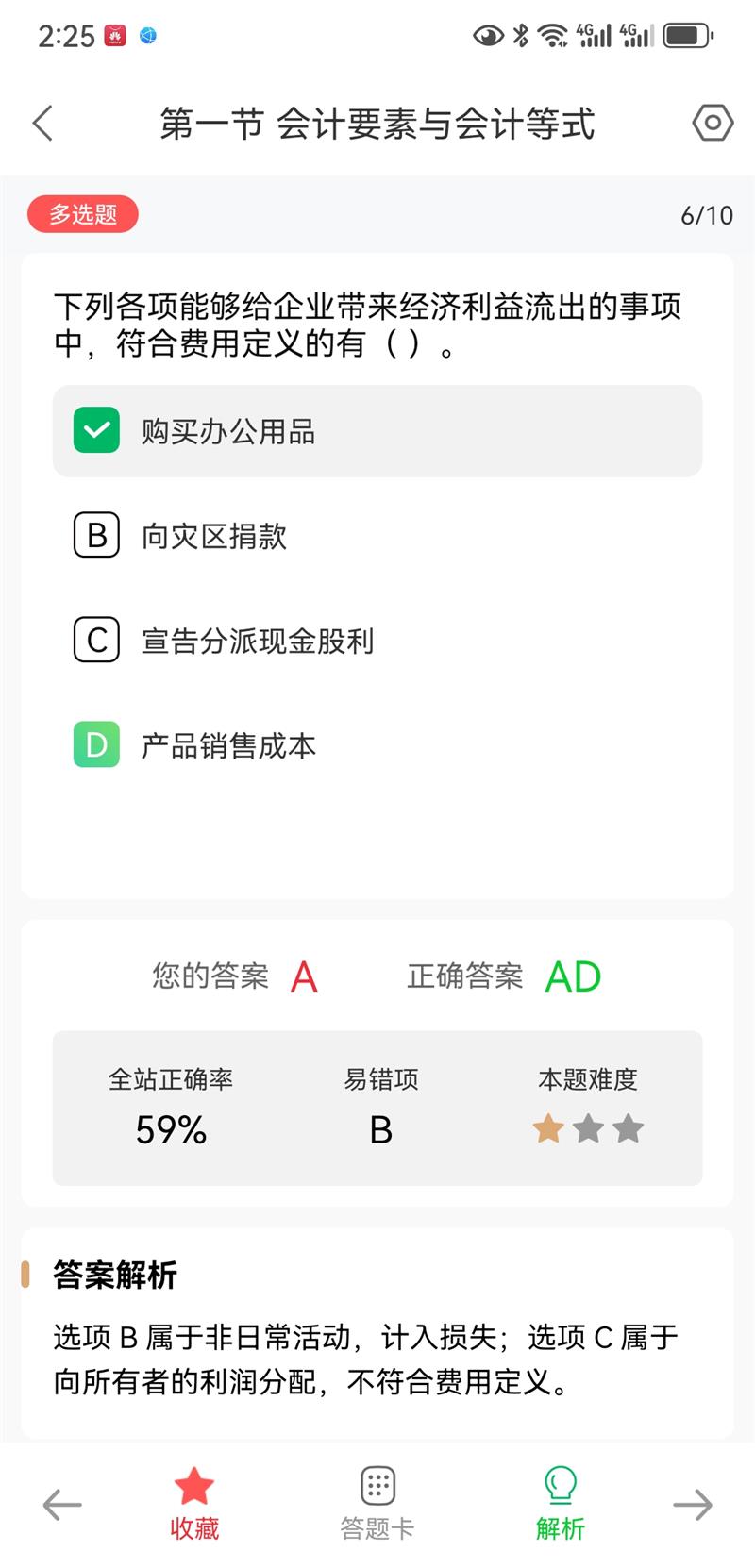Image resolution: width=755 pixels, height=1568 pixels.
Task: Tap the correct answer AD text
Action: point(573,977)
